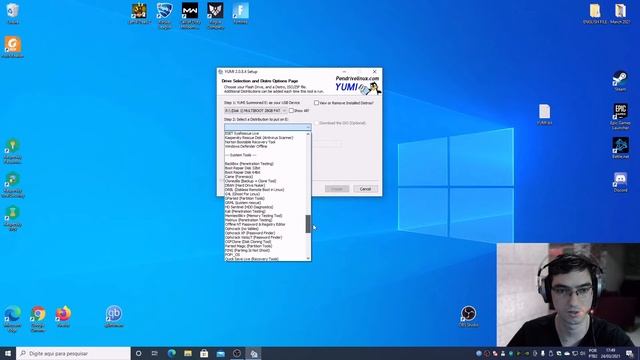Choose Ophcrack XP (Password Finder)
Image resolution: width=640 pixels, height=360 pixels.
(x=250, y=233)
